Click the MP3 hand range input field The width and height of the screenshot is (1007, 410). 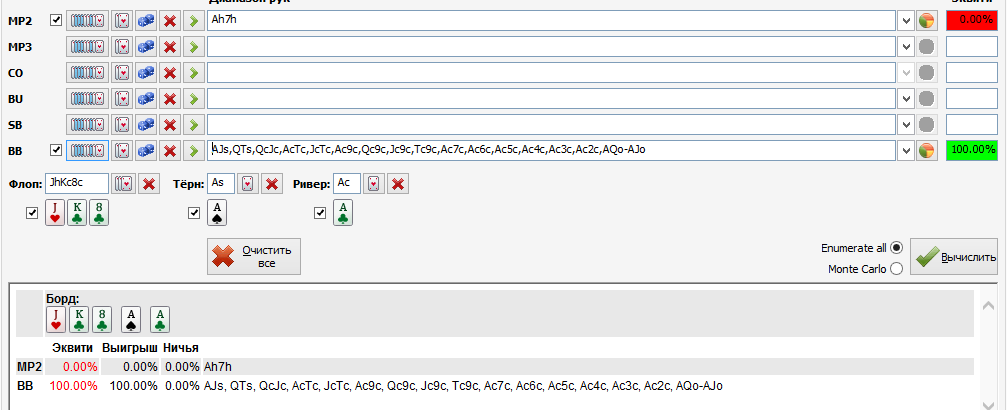[x=550, y=46]
